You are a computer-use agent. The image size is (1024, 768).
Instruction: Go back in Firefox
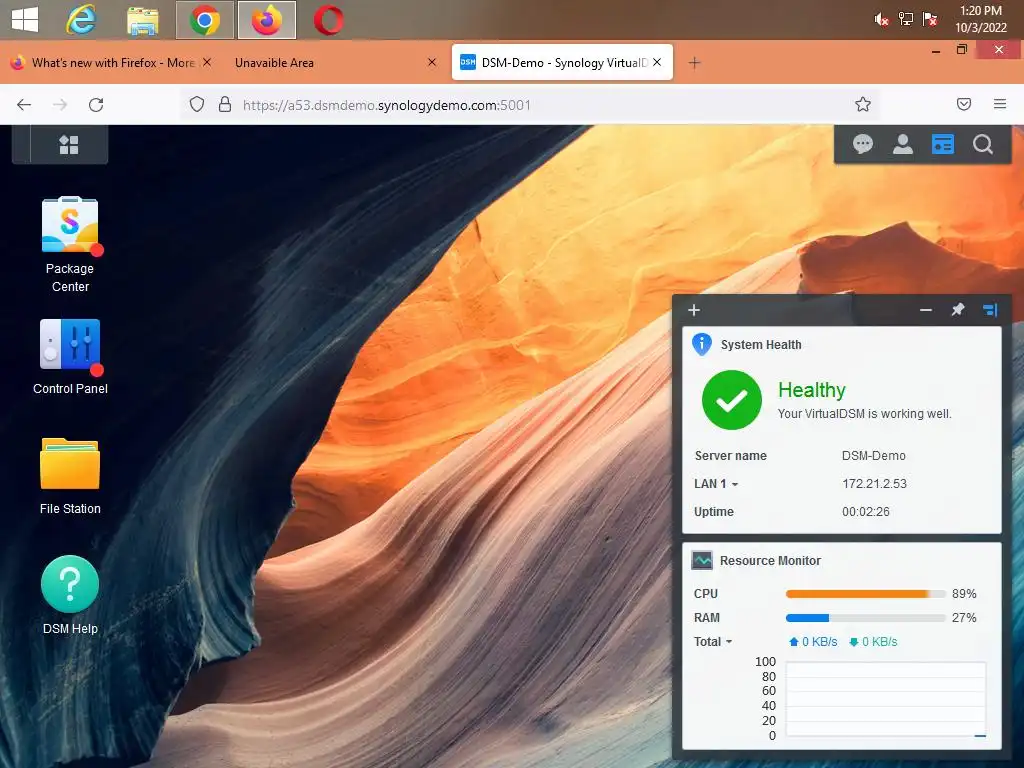click(24, 104)
